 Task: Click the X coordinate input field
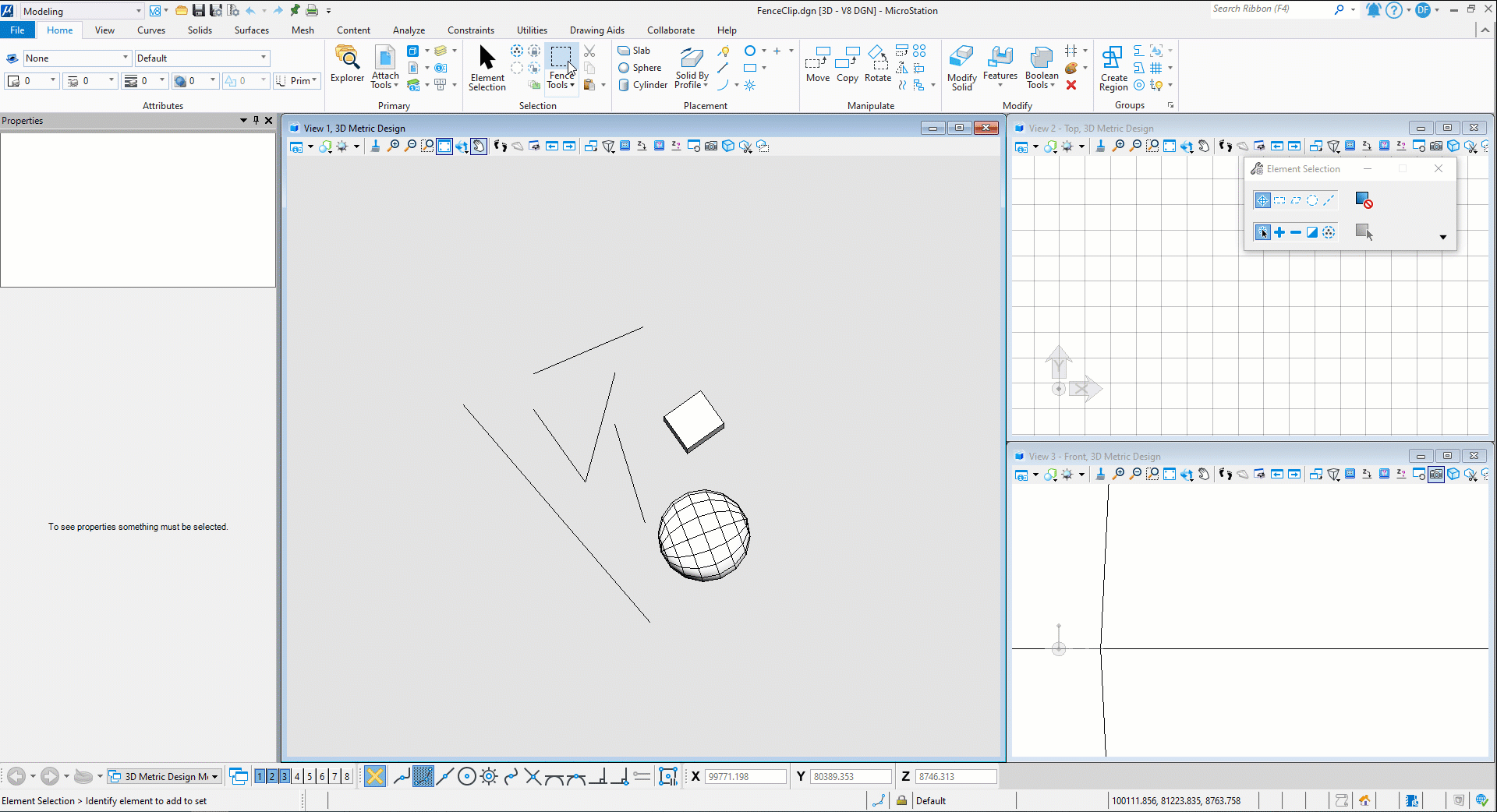[x=745, y=776]
